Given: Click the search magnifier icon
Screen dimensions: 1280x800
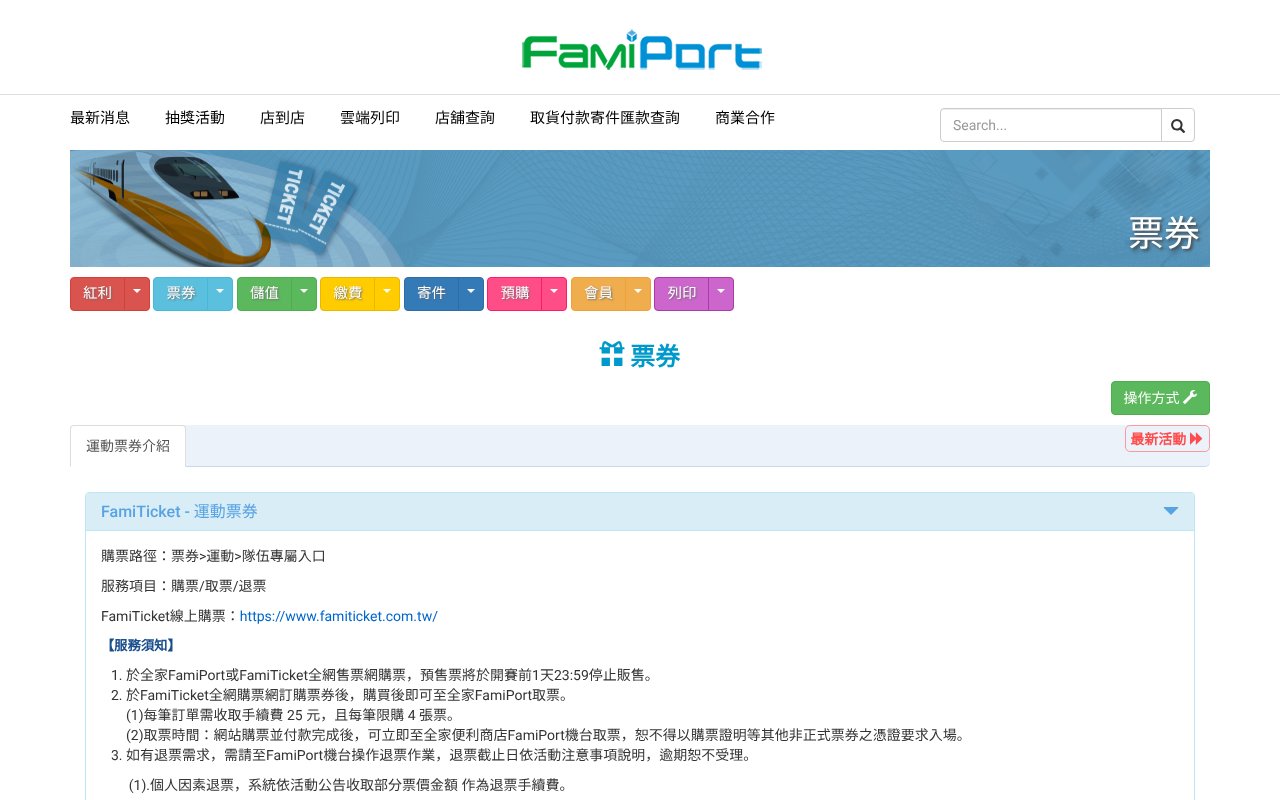Looking at the screenshot, I should [x=1177, y=124].
